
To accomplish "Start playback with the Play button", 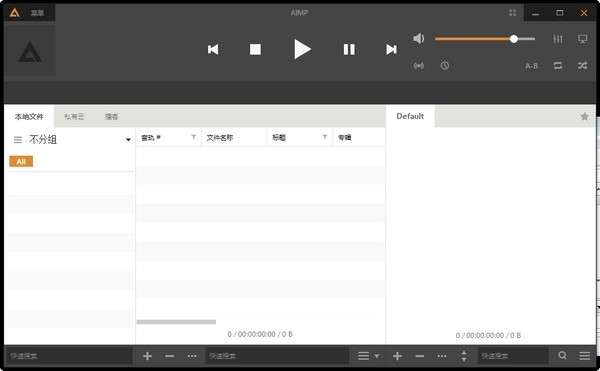I will (x=302, y=49).
